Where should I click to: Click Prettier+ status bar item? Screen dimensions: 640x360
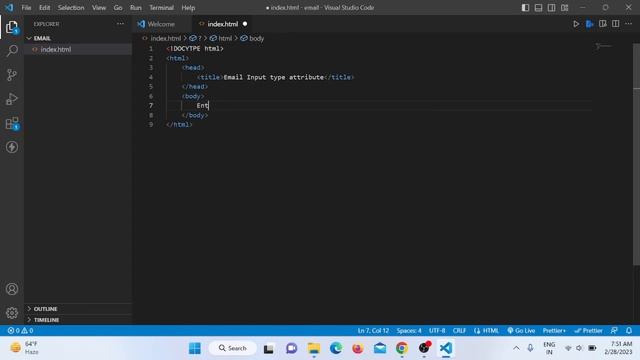tap(554, 331)
